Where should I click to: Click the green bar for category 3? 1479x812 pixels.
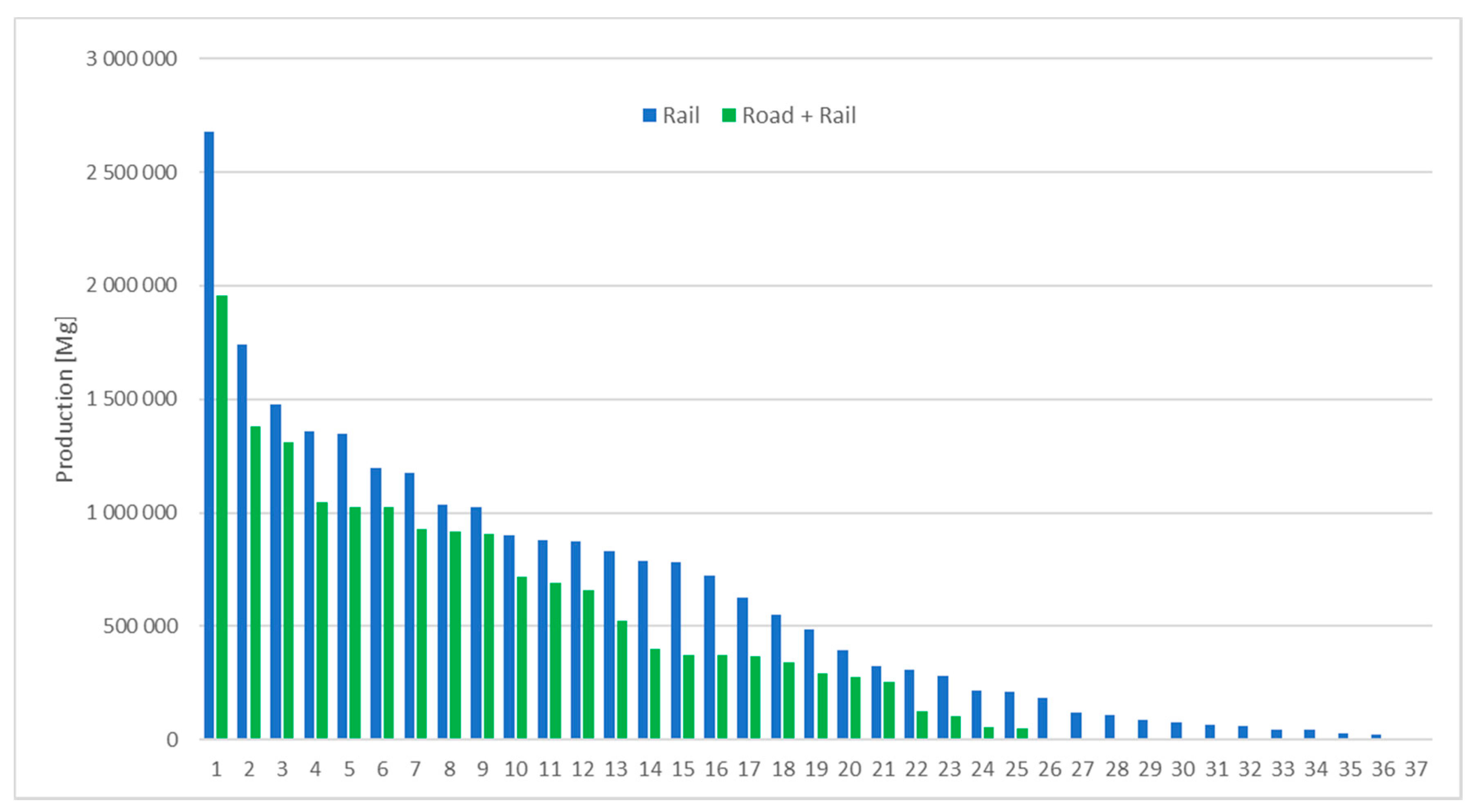tap(288, 592)
